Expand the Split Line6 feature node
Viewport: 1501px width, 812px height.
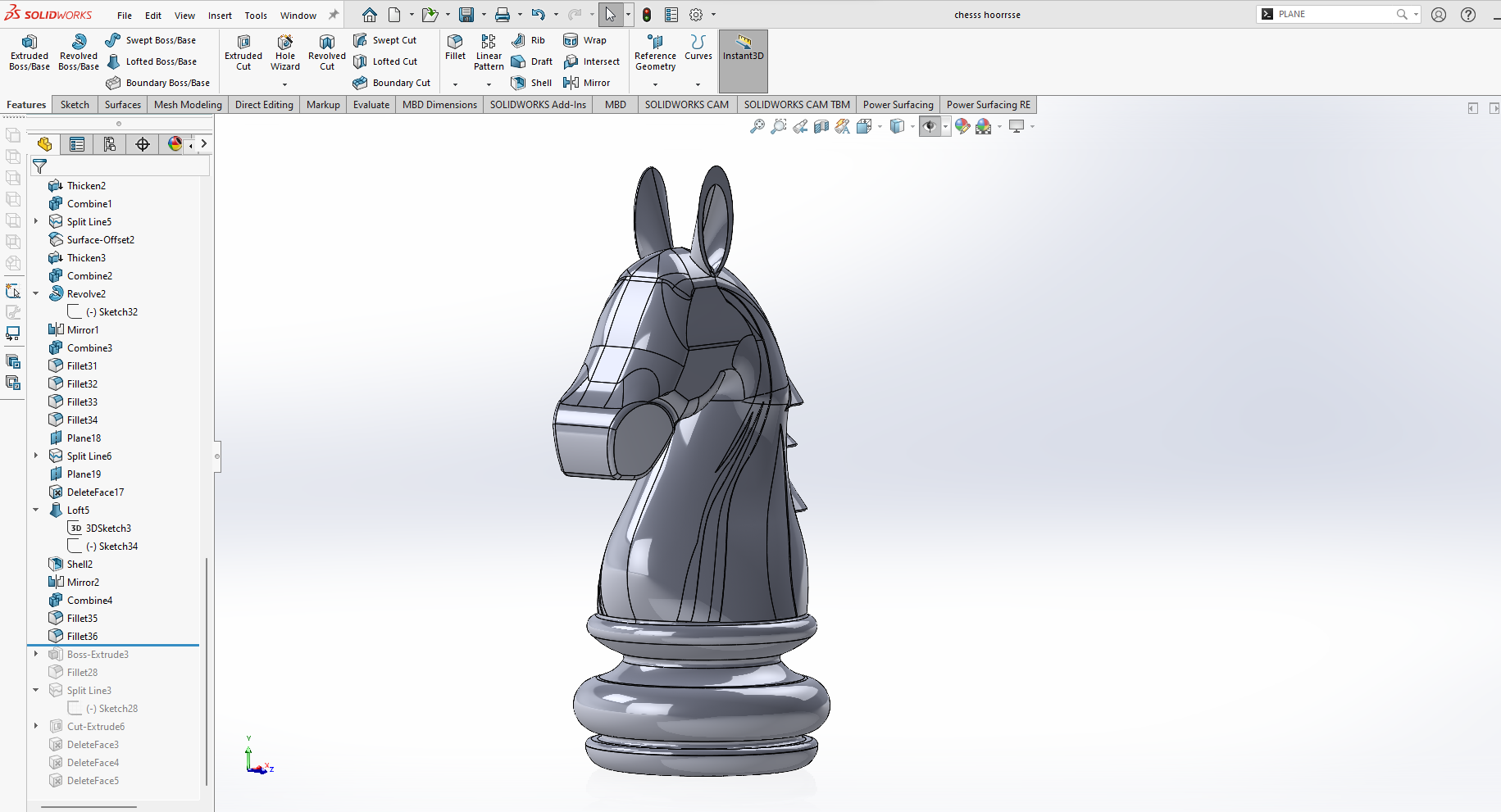(x=36, y=456)
